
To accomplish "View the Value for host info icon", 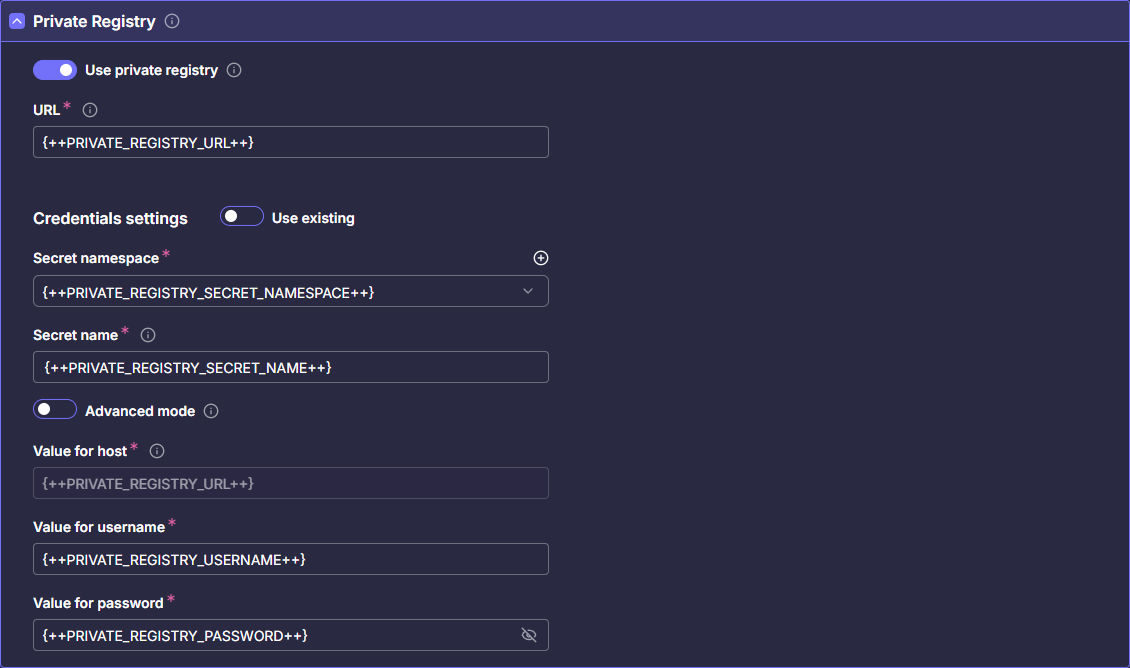I will [x=156, y=451].
